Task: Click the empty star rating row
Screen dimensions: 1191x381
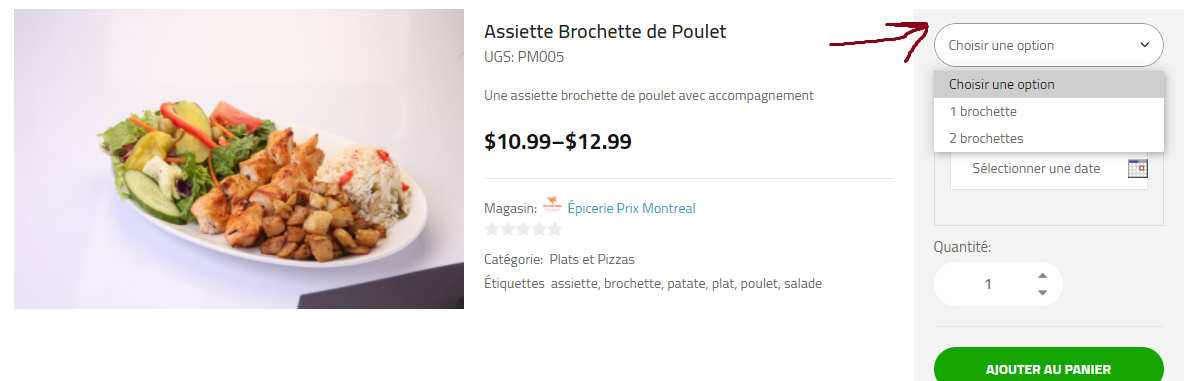Action: tap(523, 229)
